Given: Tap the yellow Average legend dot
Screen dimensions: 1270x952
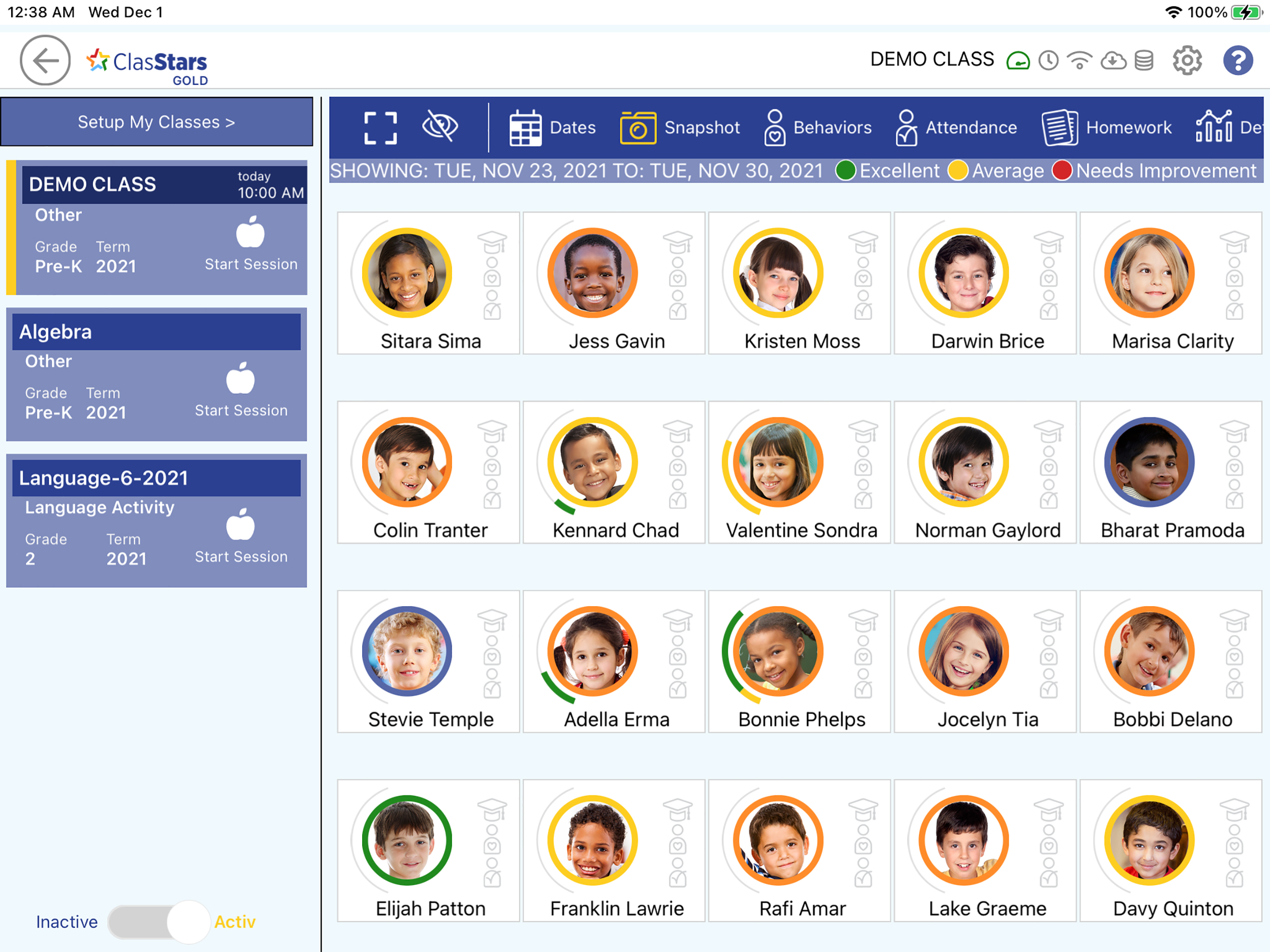Looking at the screenshot, I should coord(958,171).
